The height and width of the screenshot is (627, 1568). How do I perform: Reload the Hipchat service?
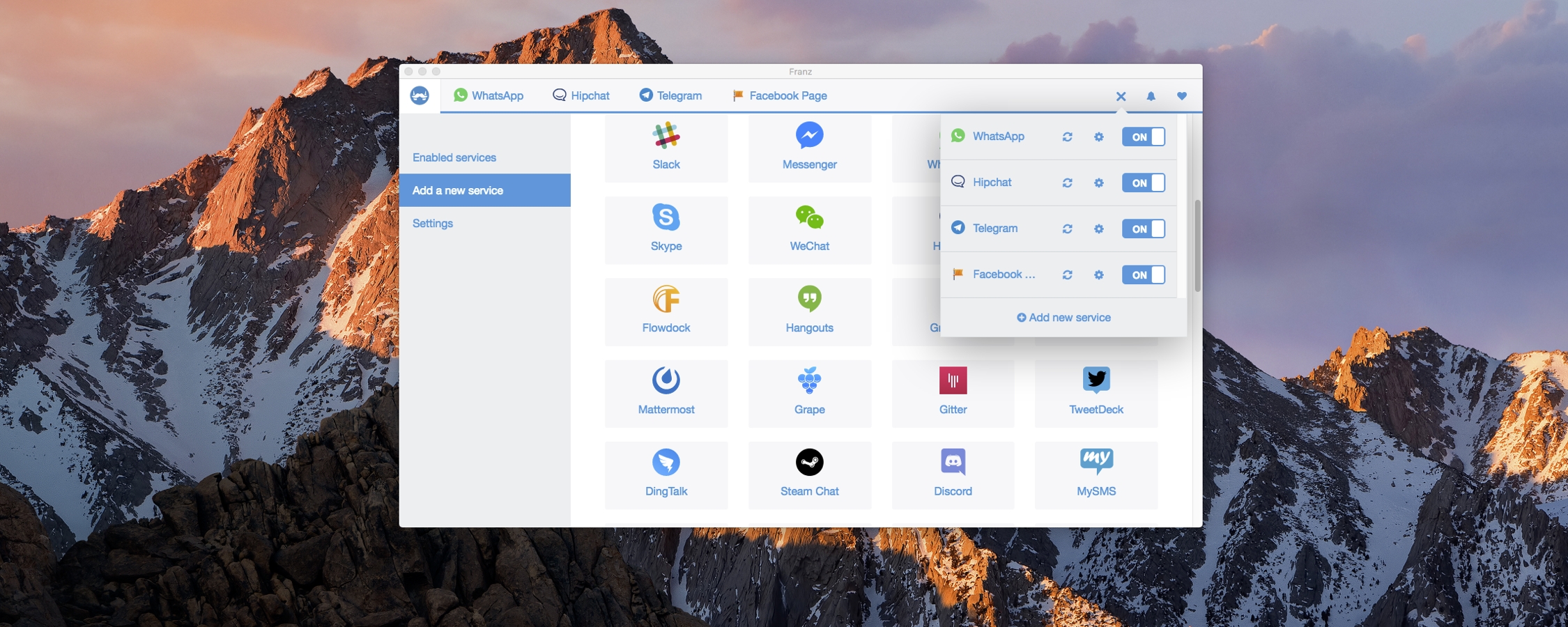coord(1067,183)
